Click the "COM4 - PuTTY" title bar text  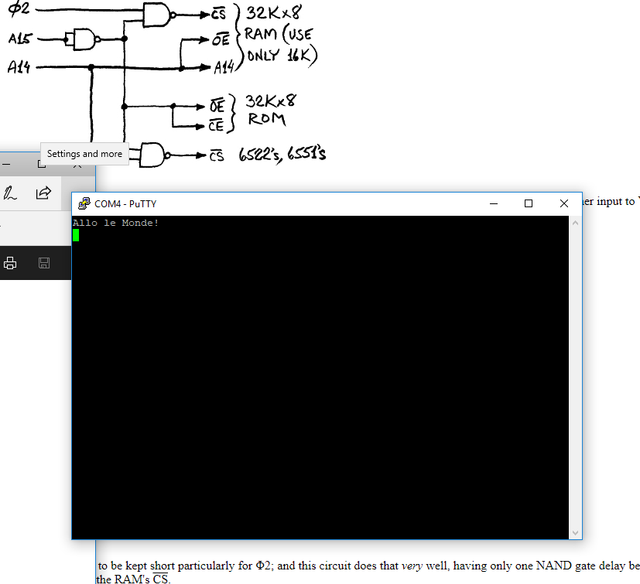point(128,203)
